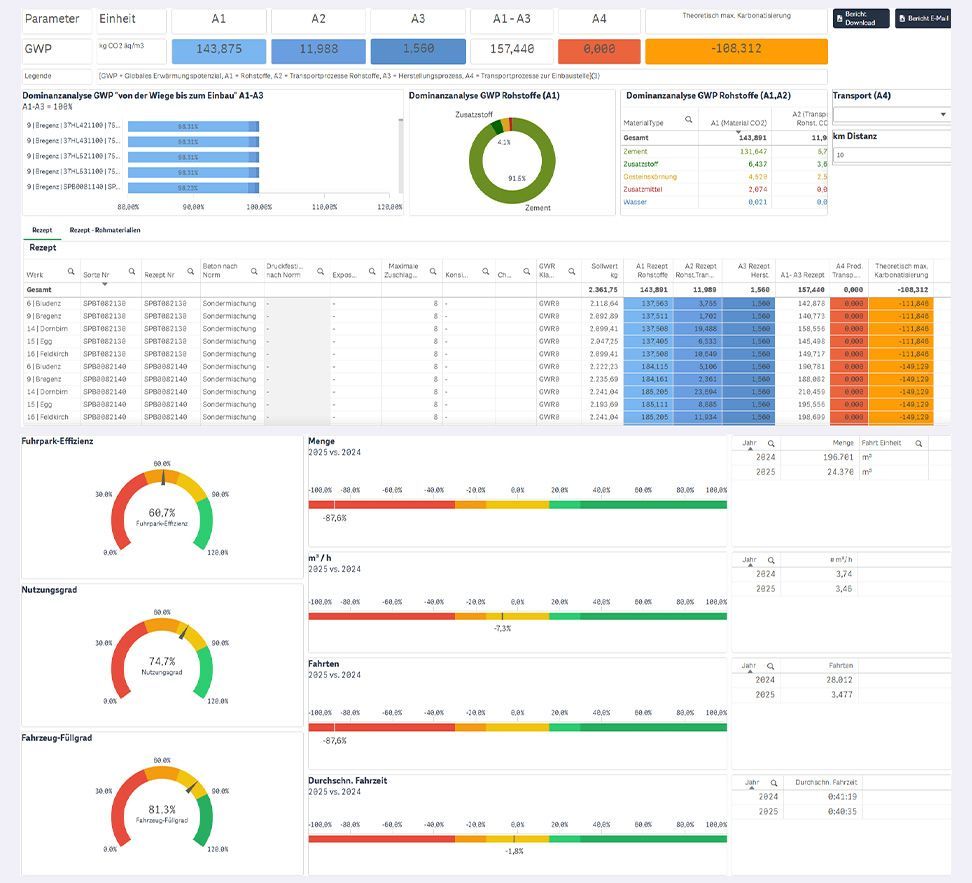The image size is (972, 883).
Task: Select bar for 9|Bregenz|37HL421100
Action: (x=193, y=126)
